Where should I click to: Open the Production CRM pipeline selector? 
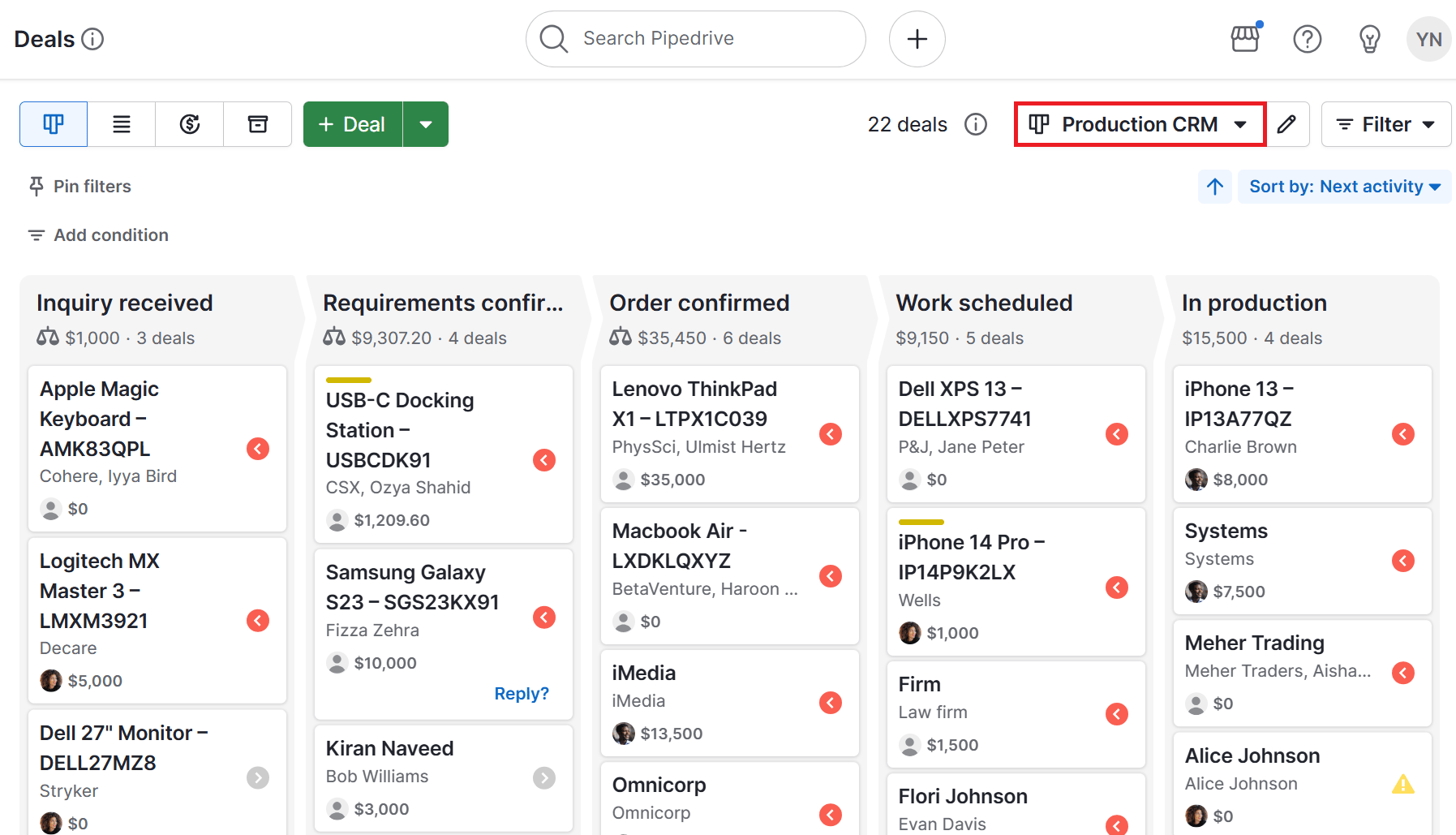point(1139,124)
